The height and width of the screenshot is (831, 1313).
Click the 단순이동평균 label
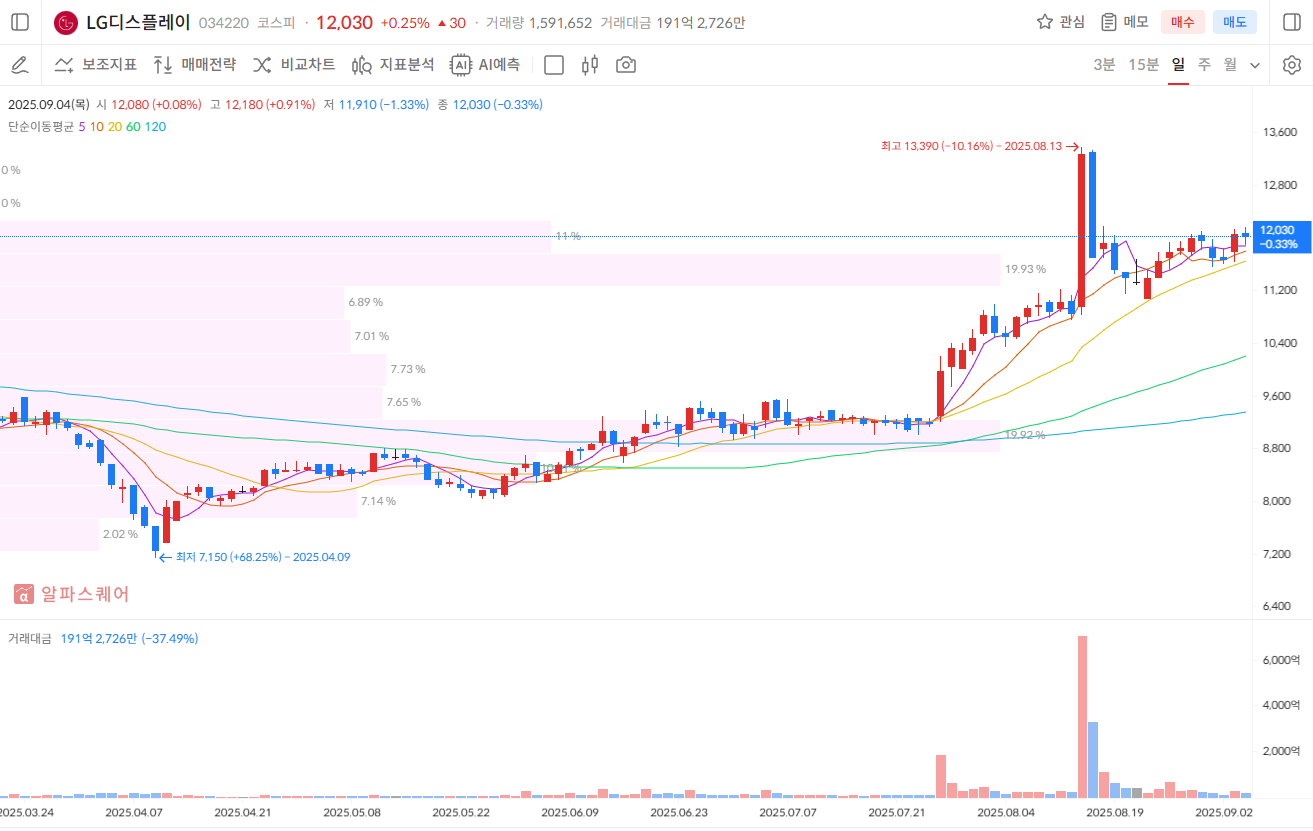pos(41,126)
